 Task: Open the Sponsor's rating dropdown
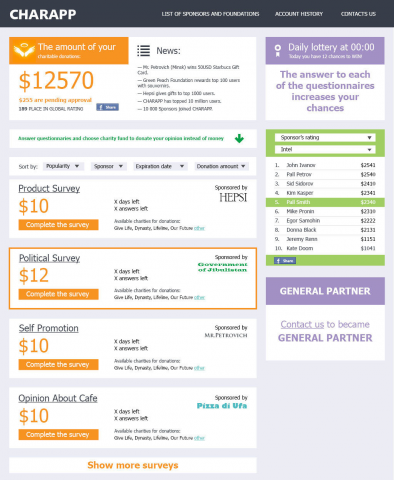(x=325, y=137)
